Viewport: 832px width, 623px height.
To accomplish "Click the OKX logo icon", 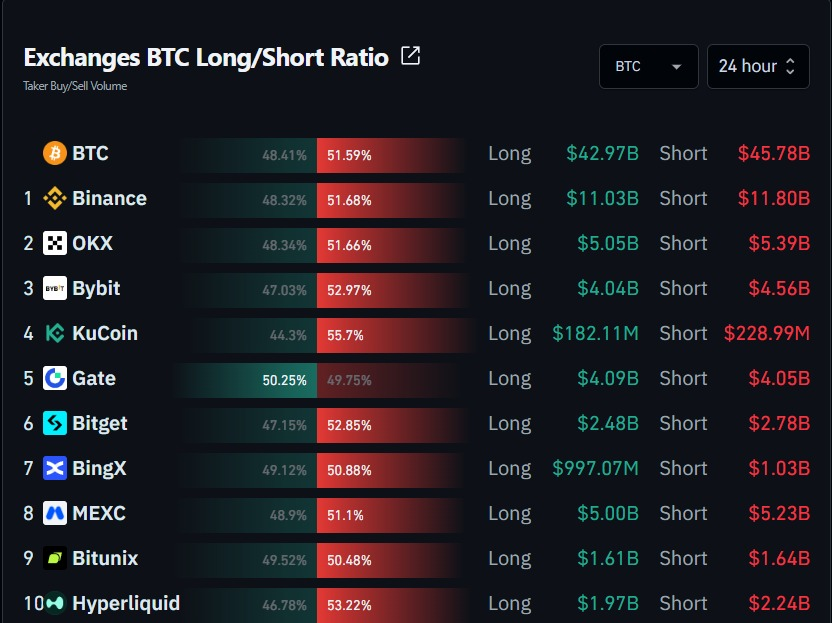I will [55, 244].
